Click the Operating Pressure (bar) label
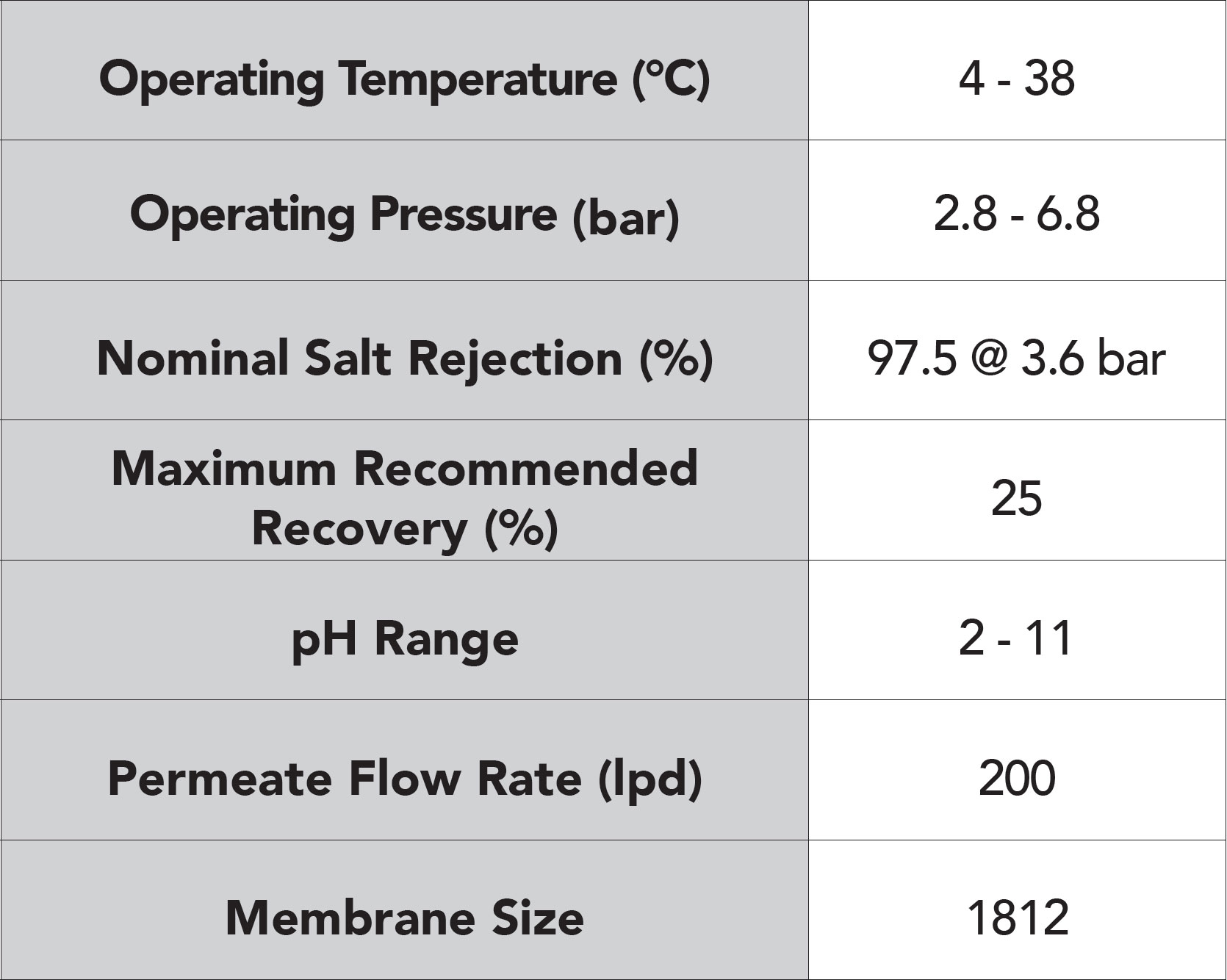The width and height of the screenshot is (1227, 980). (x=404, y=216)
